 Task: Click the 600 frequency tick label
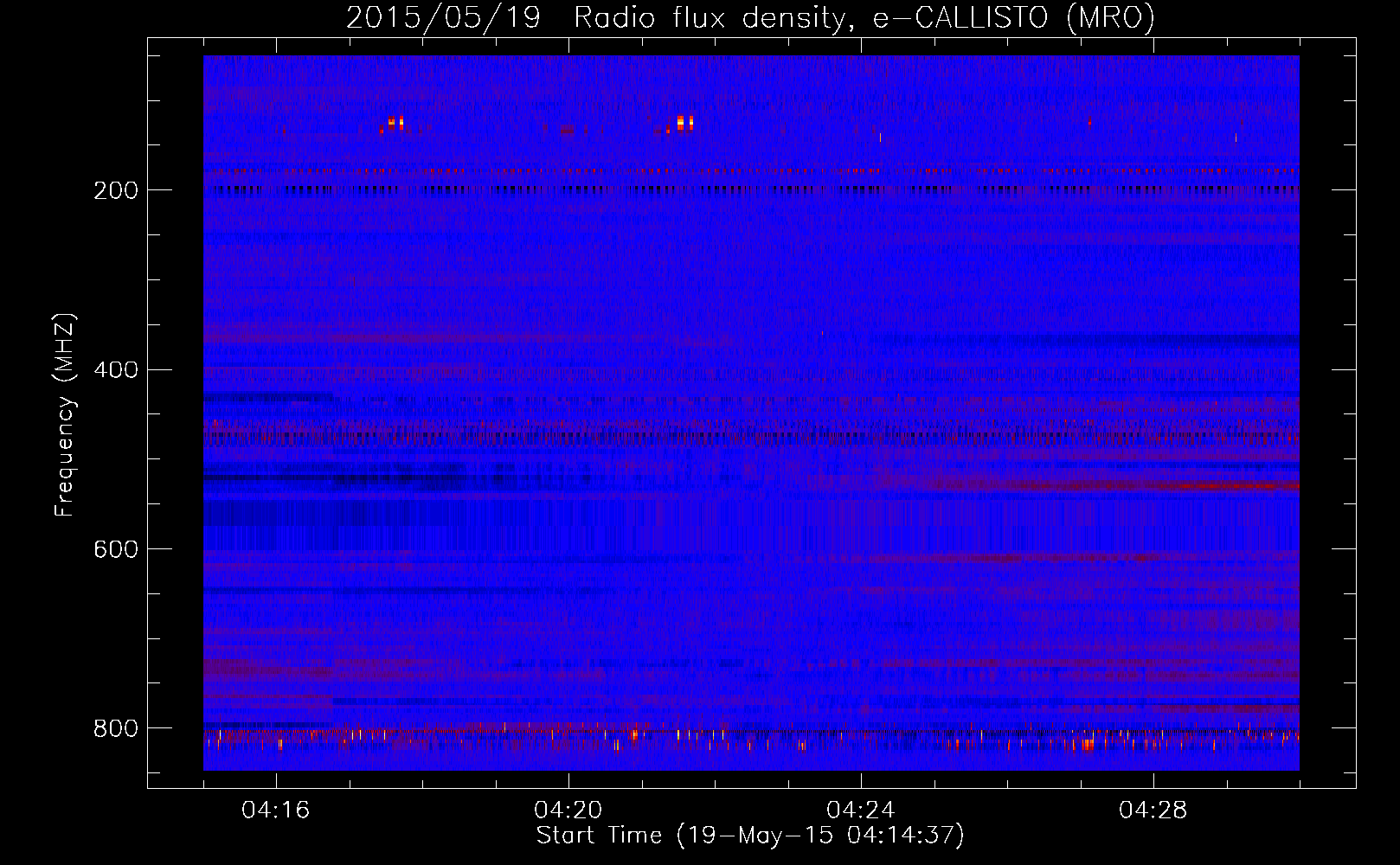coord(116,550)
